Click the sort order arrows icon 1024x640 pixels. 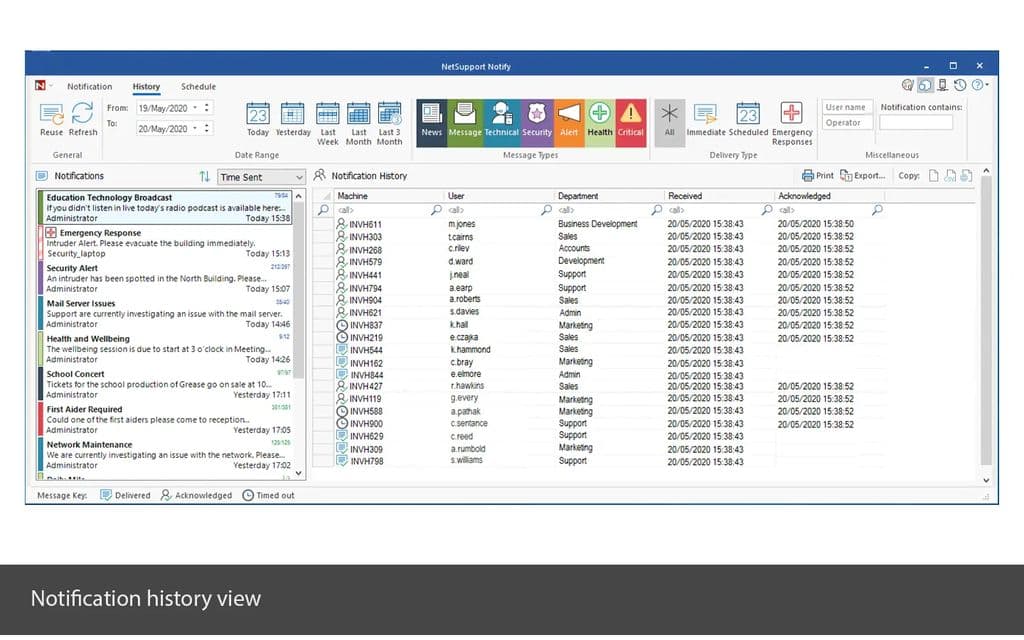[205, 177]
